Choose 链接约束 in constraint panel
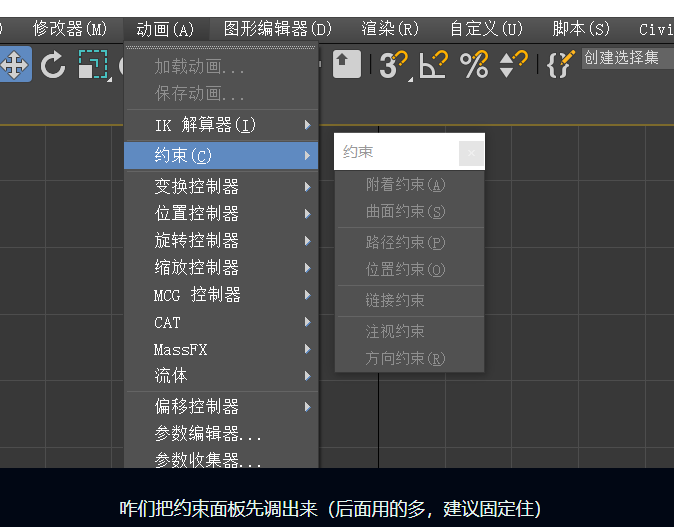 tap(409, 300)
